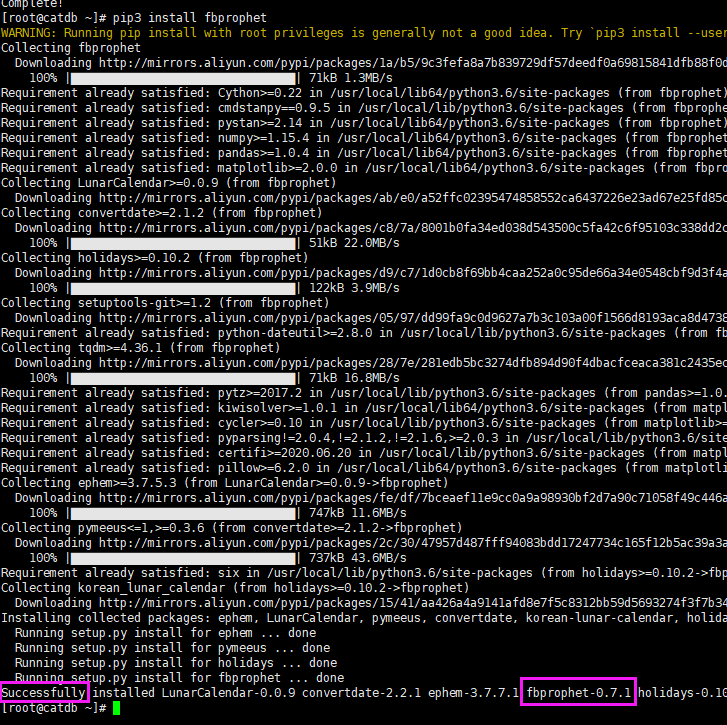
Task: Click the 'cycler>=0.10' requirement line
Action: coord(364,423)
